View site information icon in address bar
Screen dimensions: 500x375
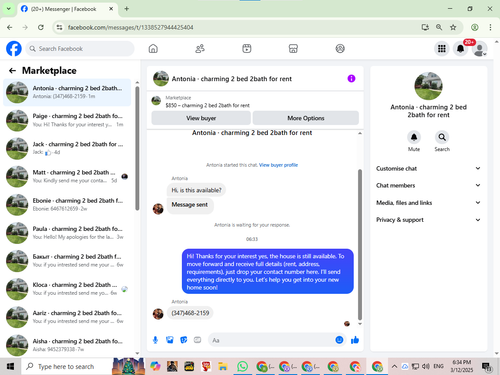coord(59,27)
